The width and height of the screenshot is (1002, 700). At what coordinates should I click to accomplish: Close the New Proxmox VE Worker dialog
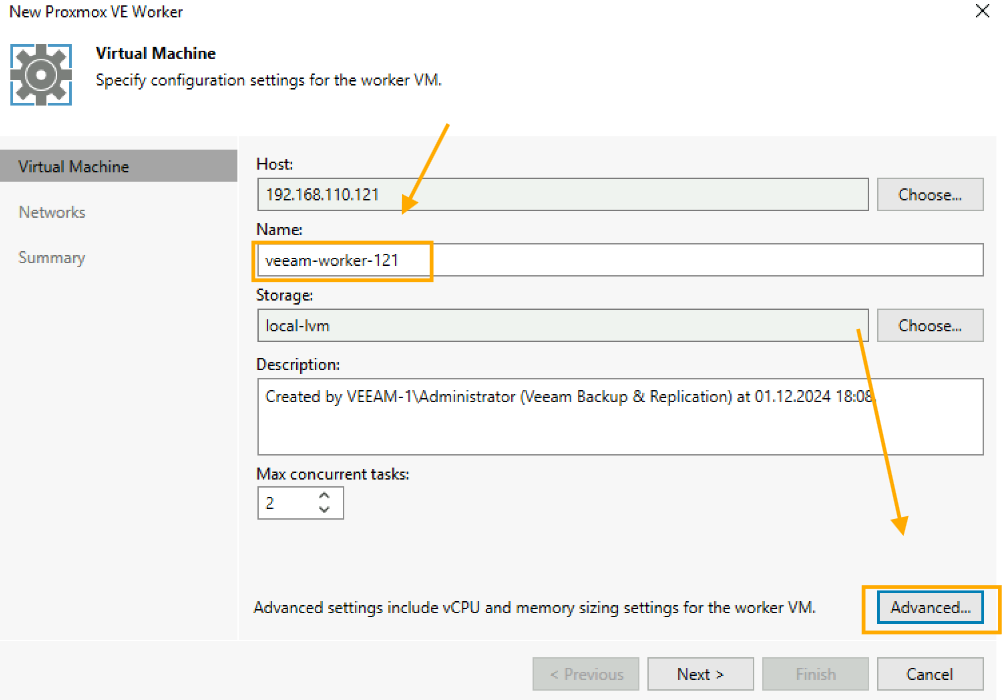(980, 12)
